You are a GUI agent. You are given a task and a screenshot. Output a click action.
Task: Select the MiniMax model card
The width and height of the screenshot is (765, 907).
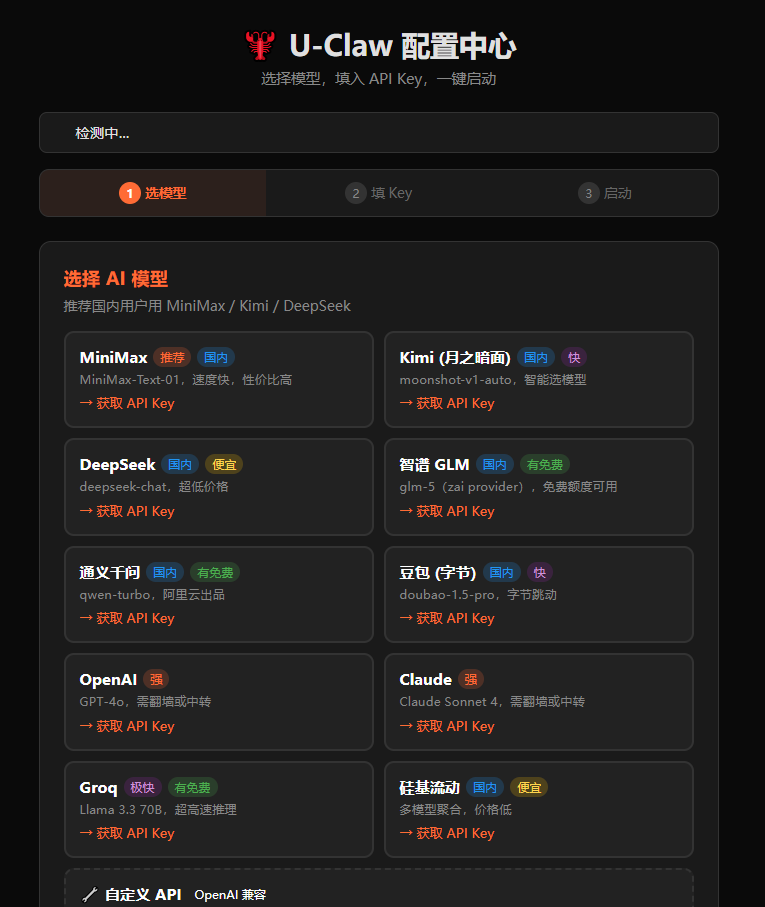click(x=219, y=379)
